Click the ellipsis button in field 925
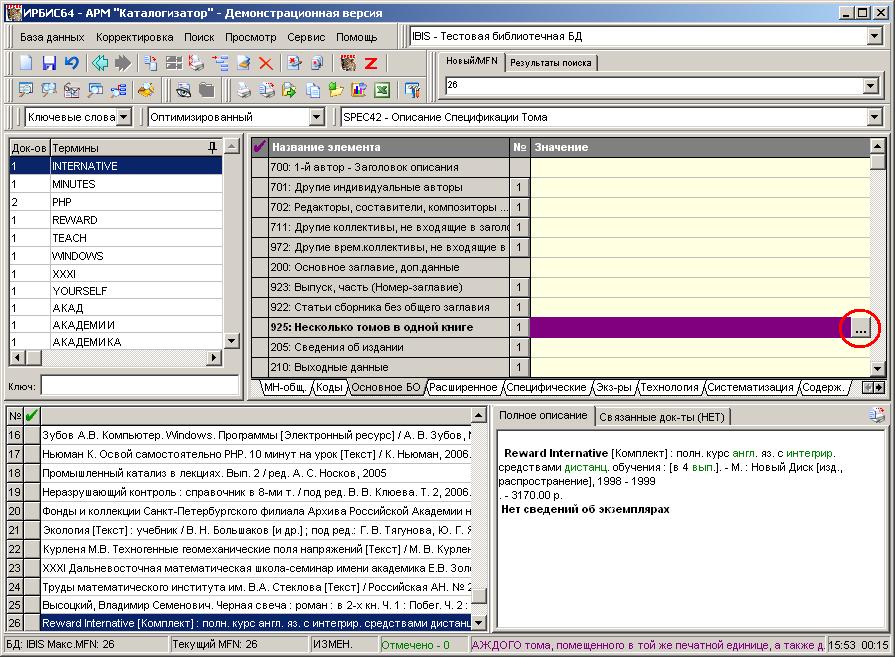 click(x=860, y=328)
